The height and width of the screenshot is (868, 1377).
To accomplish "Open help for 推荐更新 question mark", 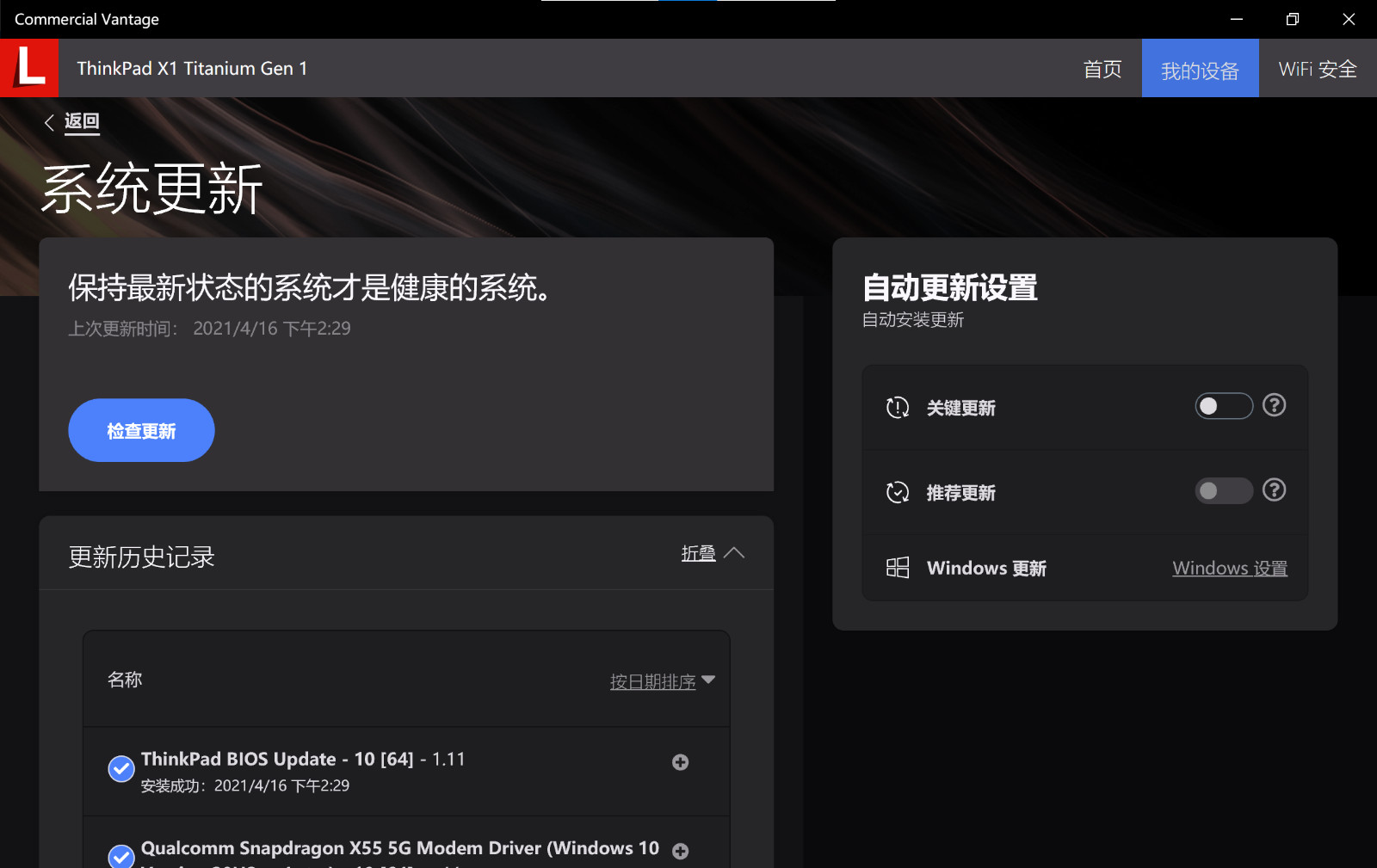I will point(1275,490).
